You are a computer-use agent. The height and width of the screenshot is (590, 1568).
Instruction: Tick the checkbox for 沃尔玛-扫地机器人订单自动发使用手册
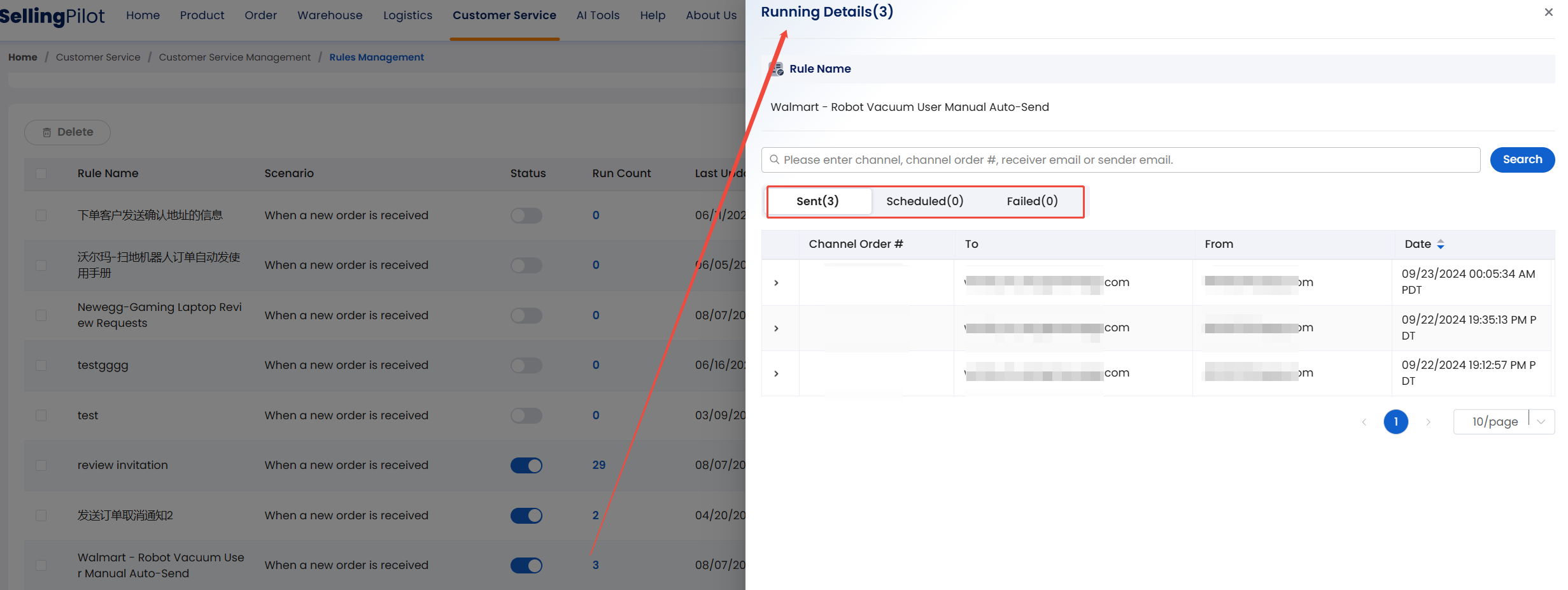pyautogui.click(x=41, y=265)
